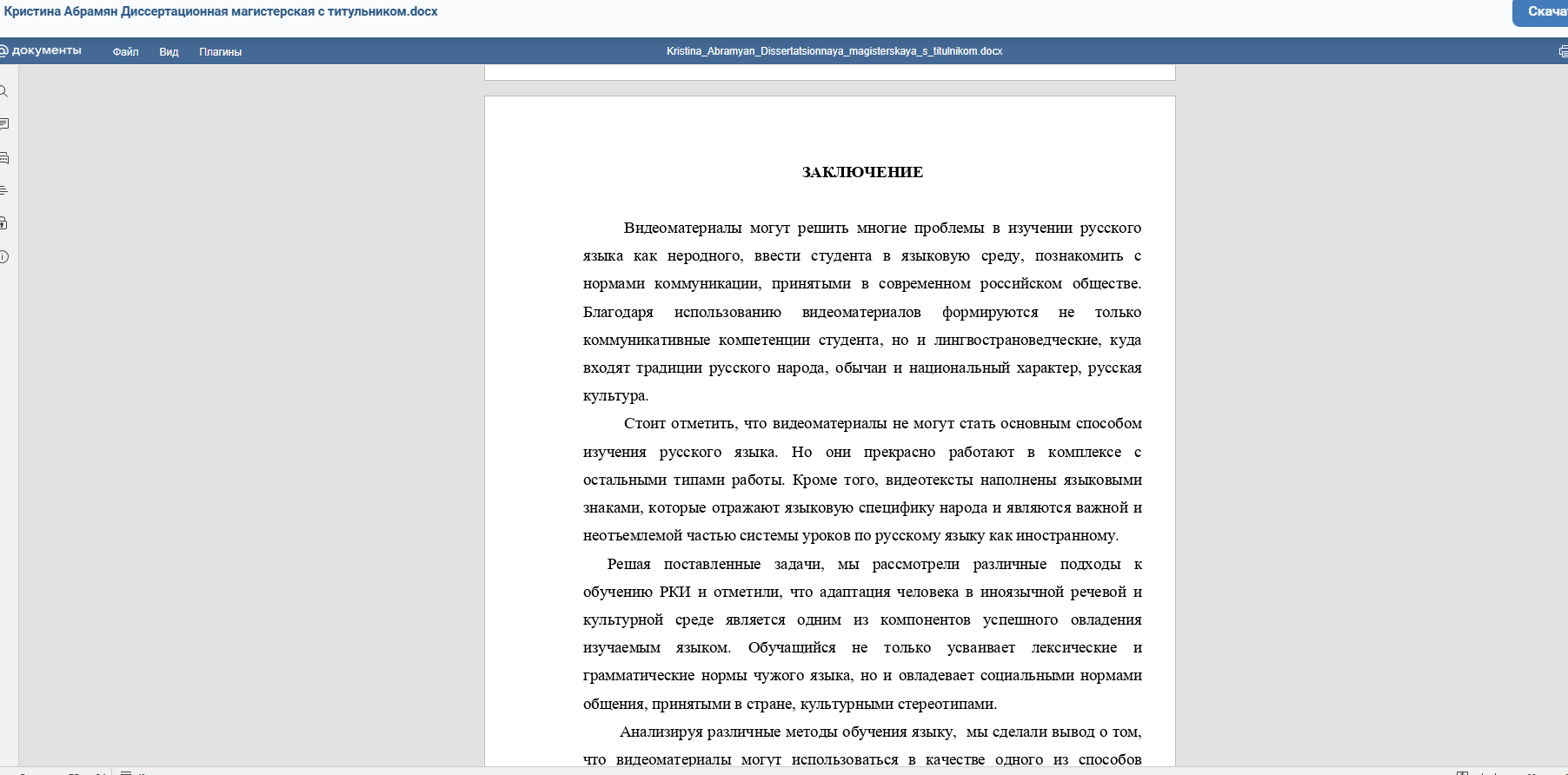Open the Вид menu
The width and height of the screenshot is (1568, 775).
pos(169,52)
